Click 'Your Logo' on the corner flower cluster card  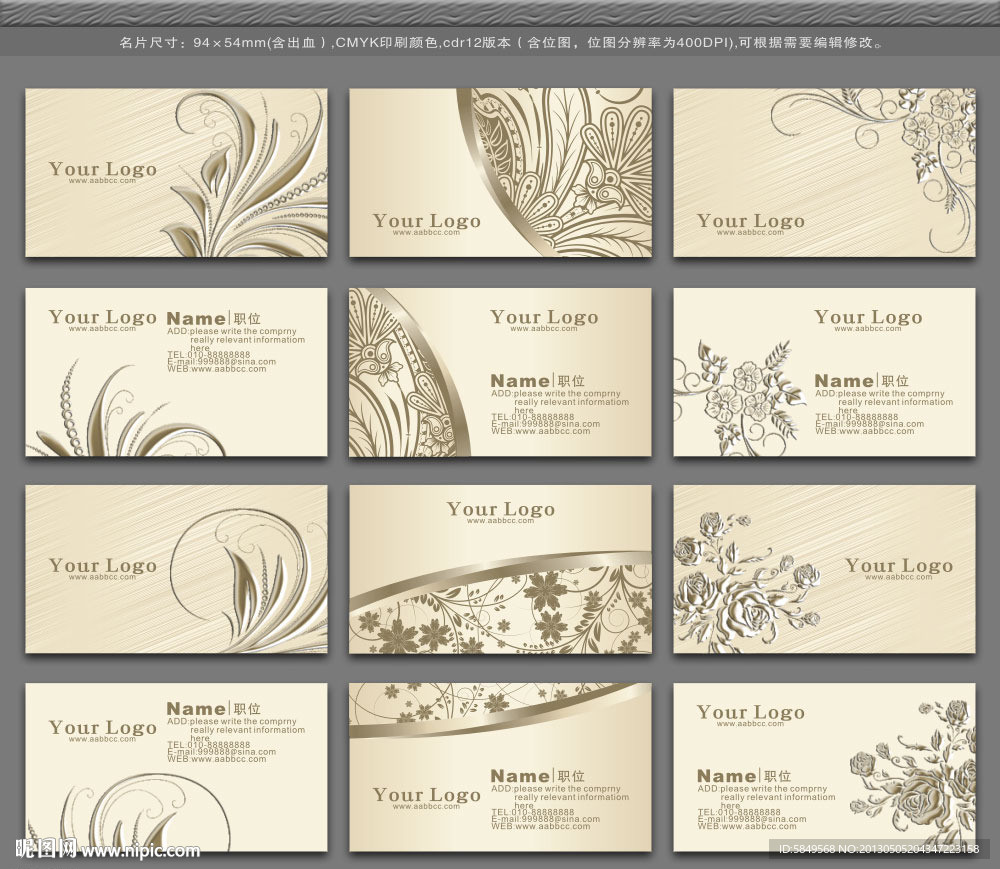[751, 221]
